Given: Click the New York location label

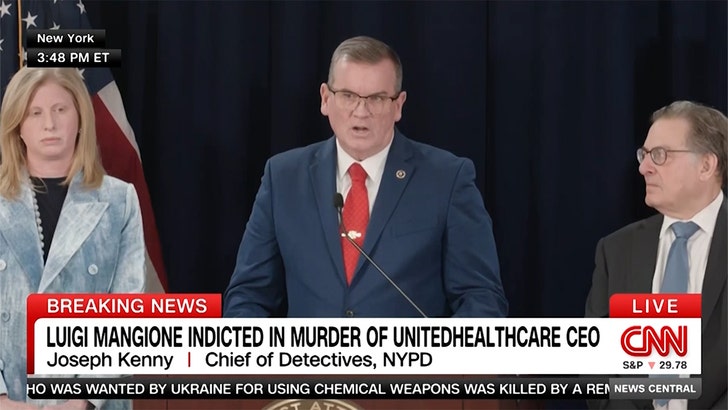Looking at the screenshot, I should coord(65,39).
